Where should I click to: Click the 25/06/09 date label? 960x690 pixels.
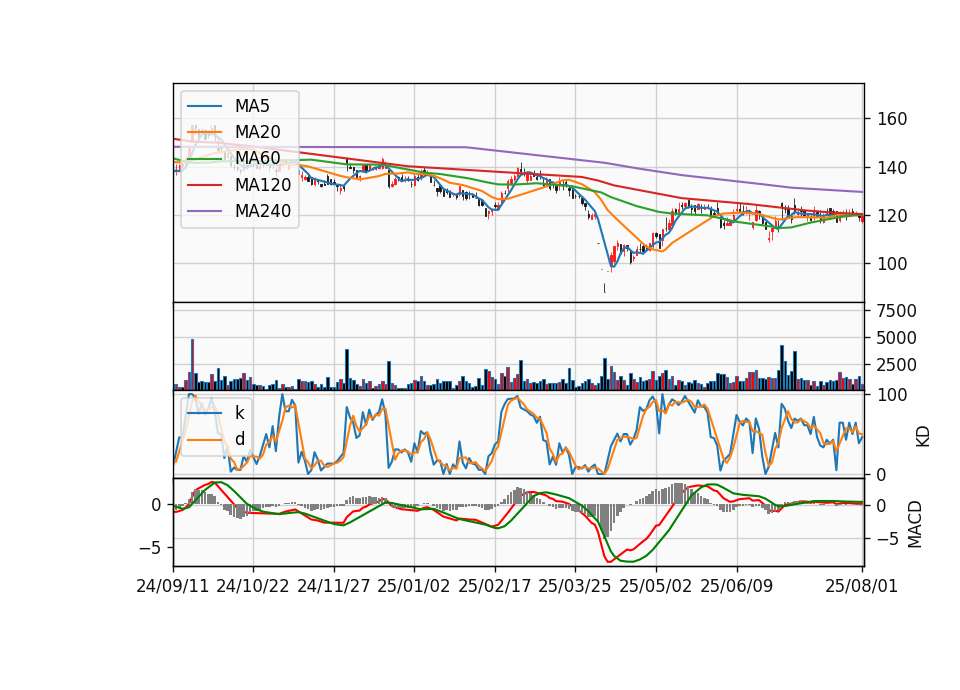point(737,586)
